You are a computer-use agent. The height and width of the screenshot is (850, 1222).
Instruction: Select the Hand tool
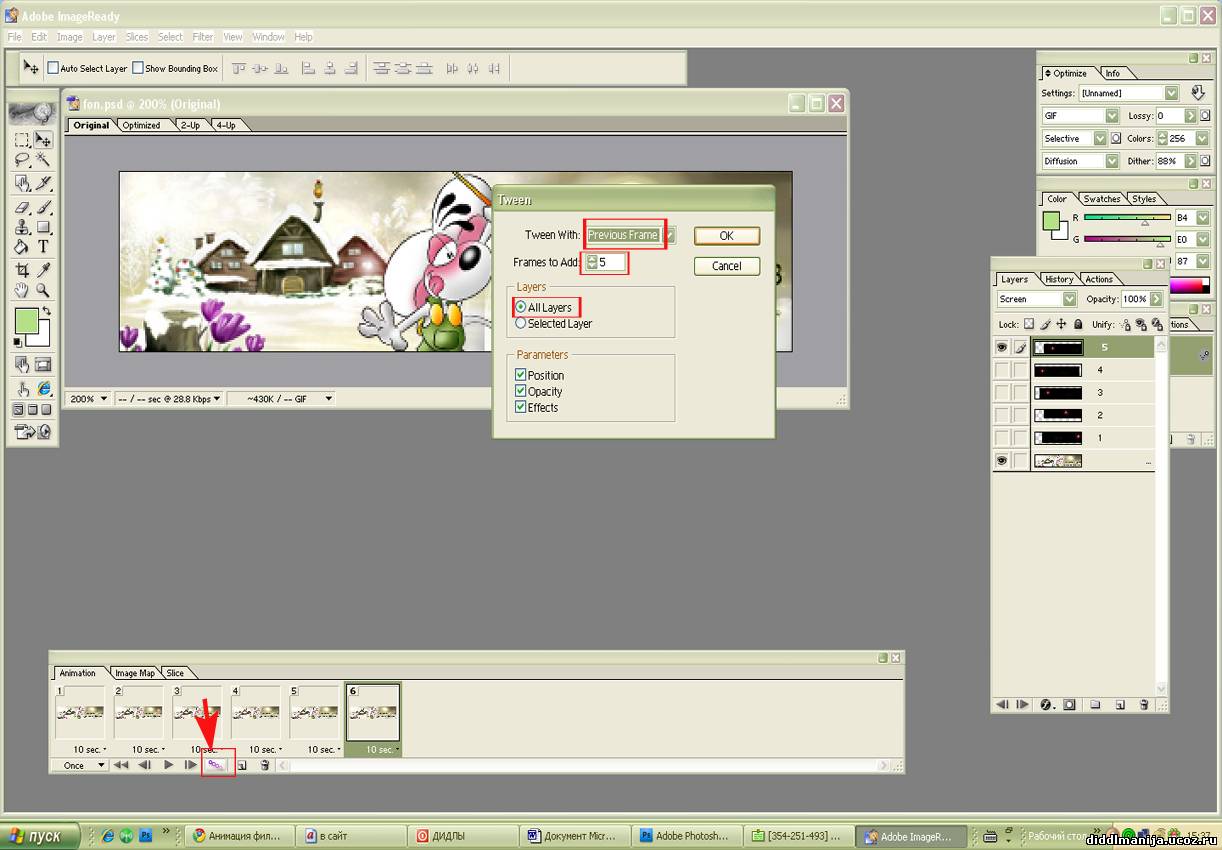tap(22, 290)
